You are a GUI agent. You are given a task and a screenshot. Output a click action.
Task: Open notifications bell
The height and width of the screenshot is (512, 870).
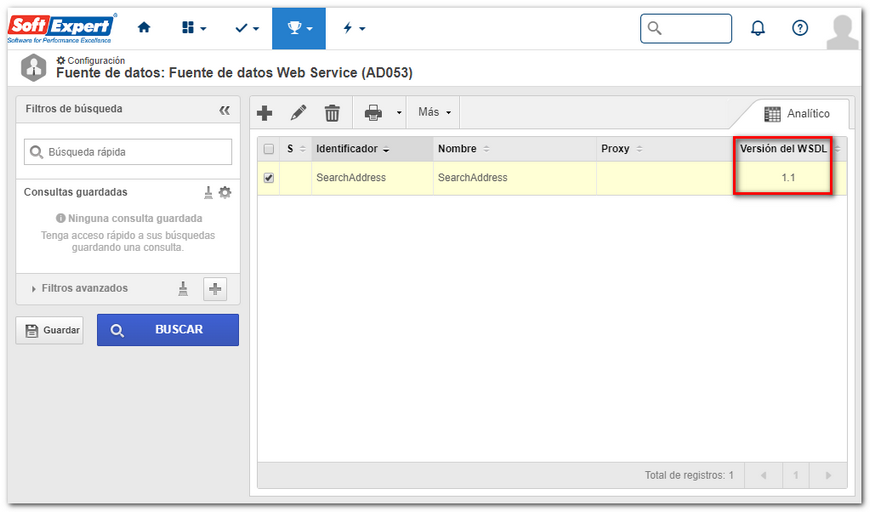758,28
